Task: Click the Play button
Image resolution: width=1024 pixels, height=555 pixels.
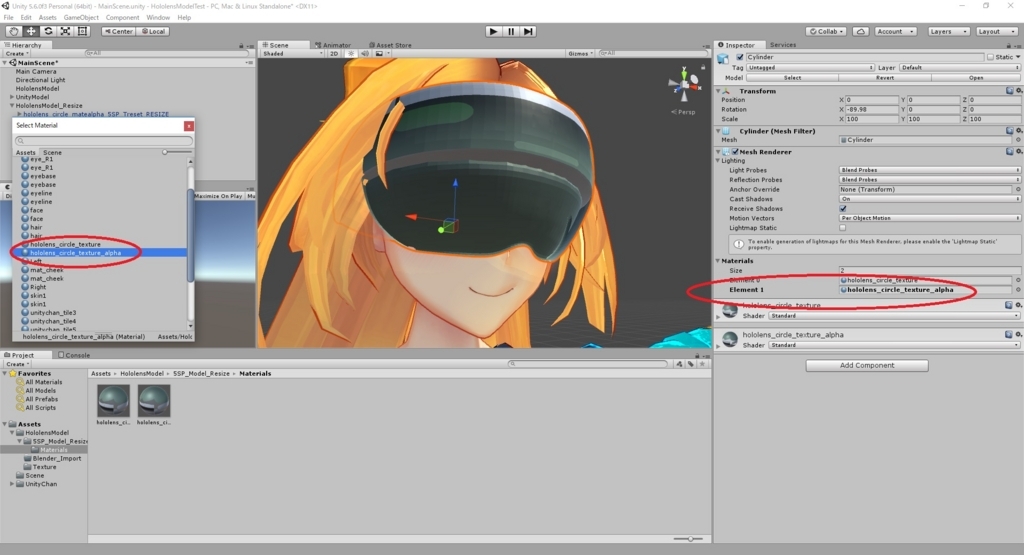Action: (x=494, y=31)
